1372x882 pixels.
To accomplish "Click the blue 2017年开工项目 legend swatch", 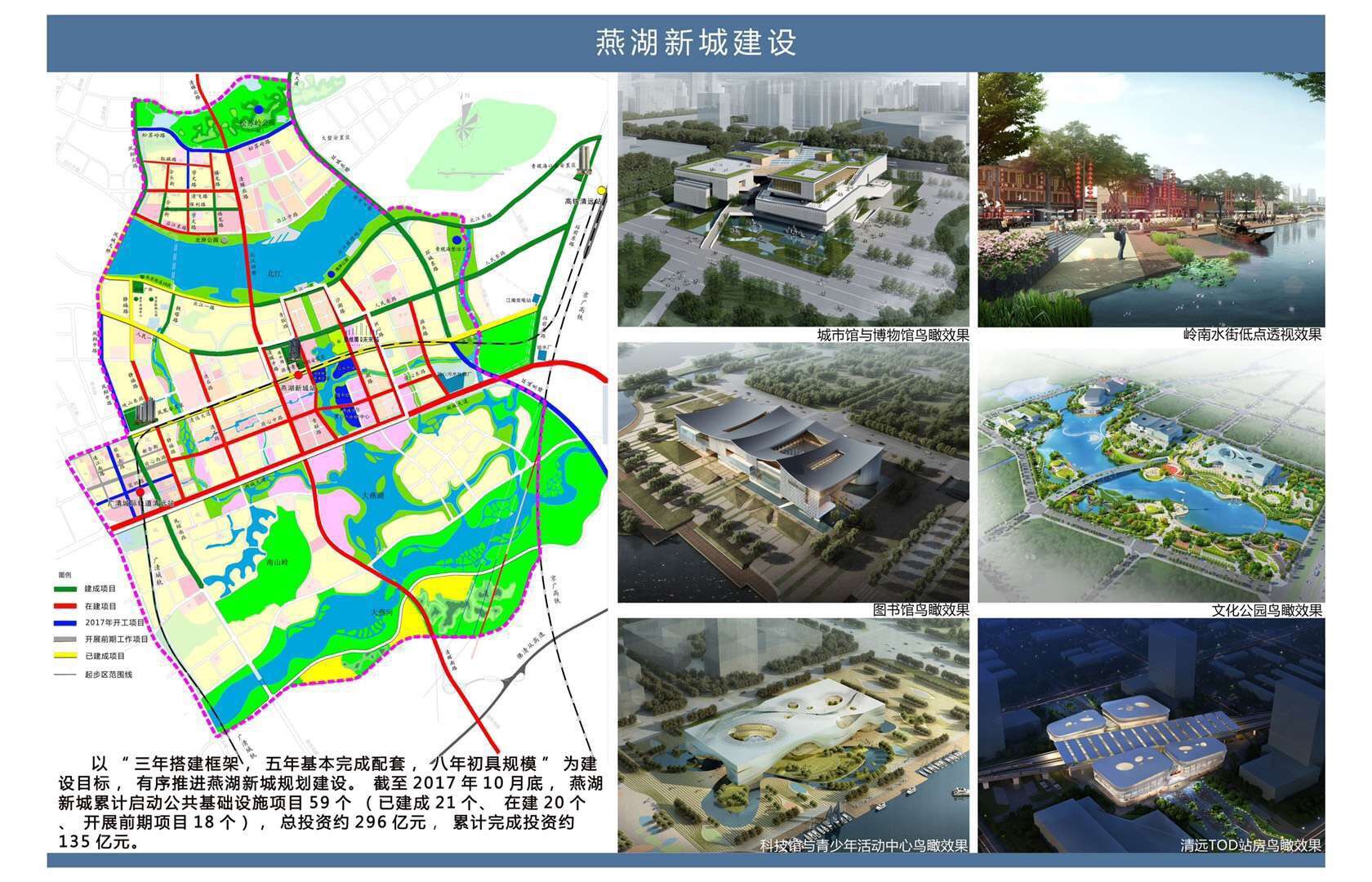I will [x=65, y=622].
